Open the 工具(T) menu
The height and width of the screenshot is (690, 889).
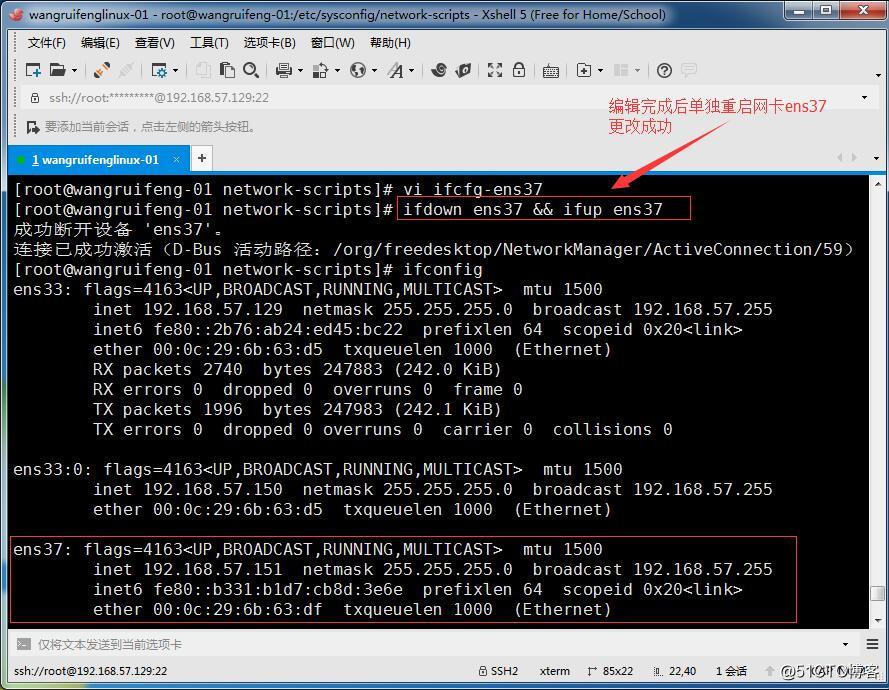click(209, 43)
